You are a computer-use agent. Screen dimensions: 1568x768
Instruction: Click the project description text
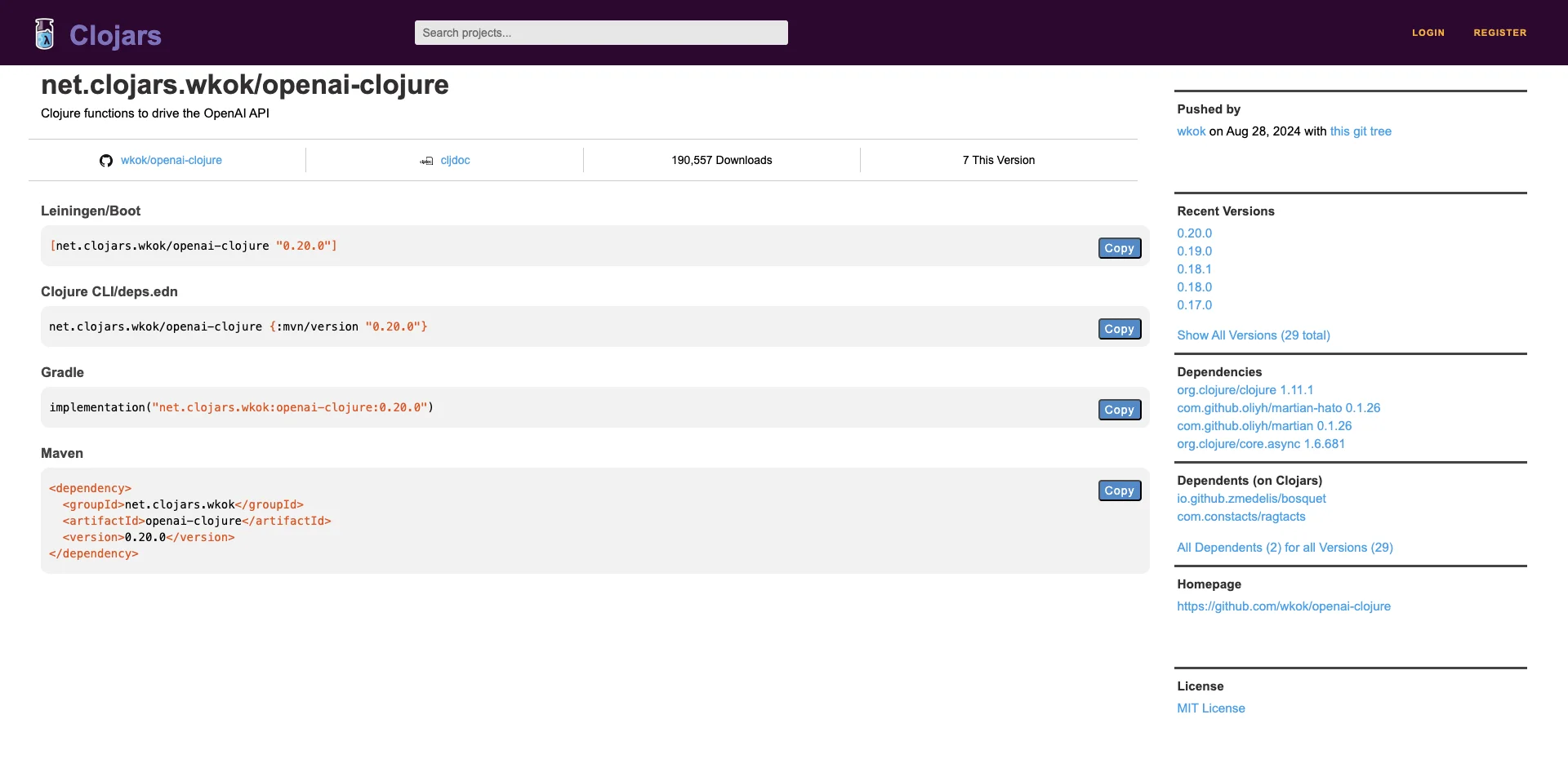pyautogui.click(x=155, y=113)
